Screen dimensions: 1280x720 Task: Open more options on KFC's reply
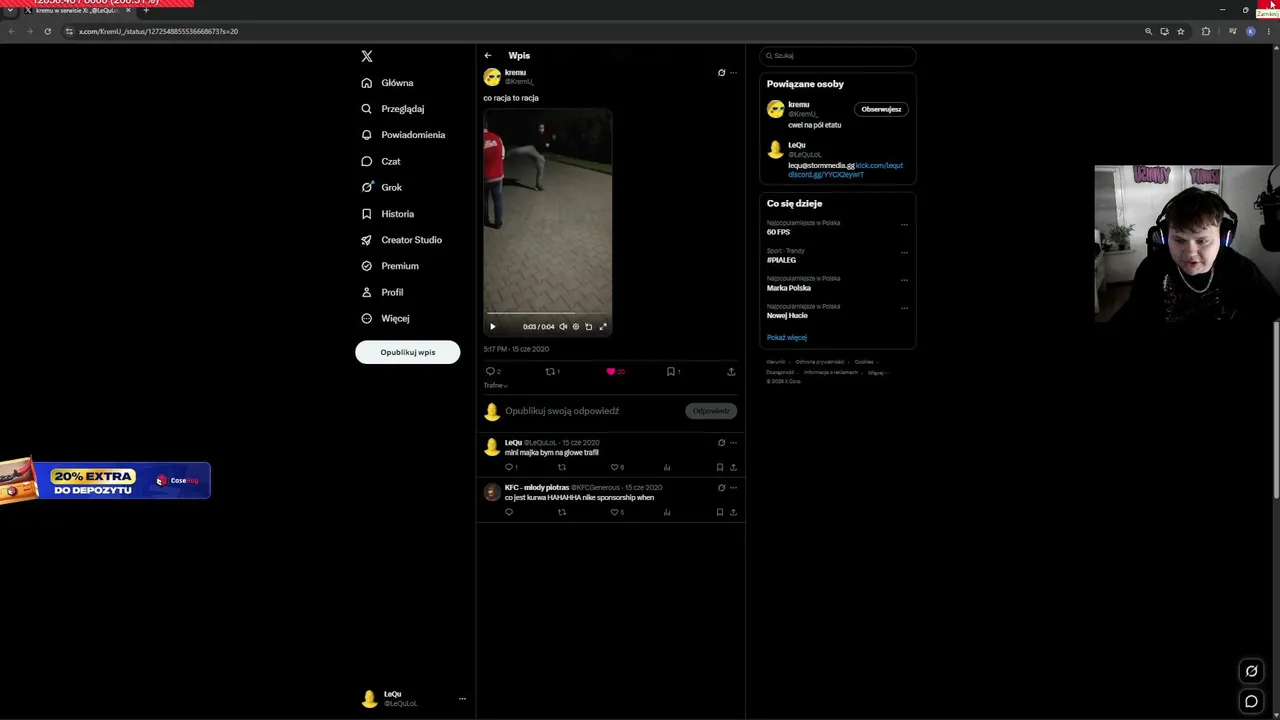pos(733,488)
